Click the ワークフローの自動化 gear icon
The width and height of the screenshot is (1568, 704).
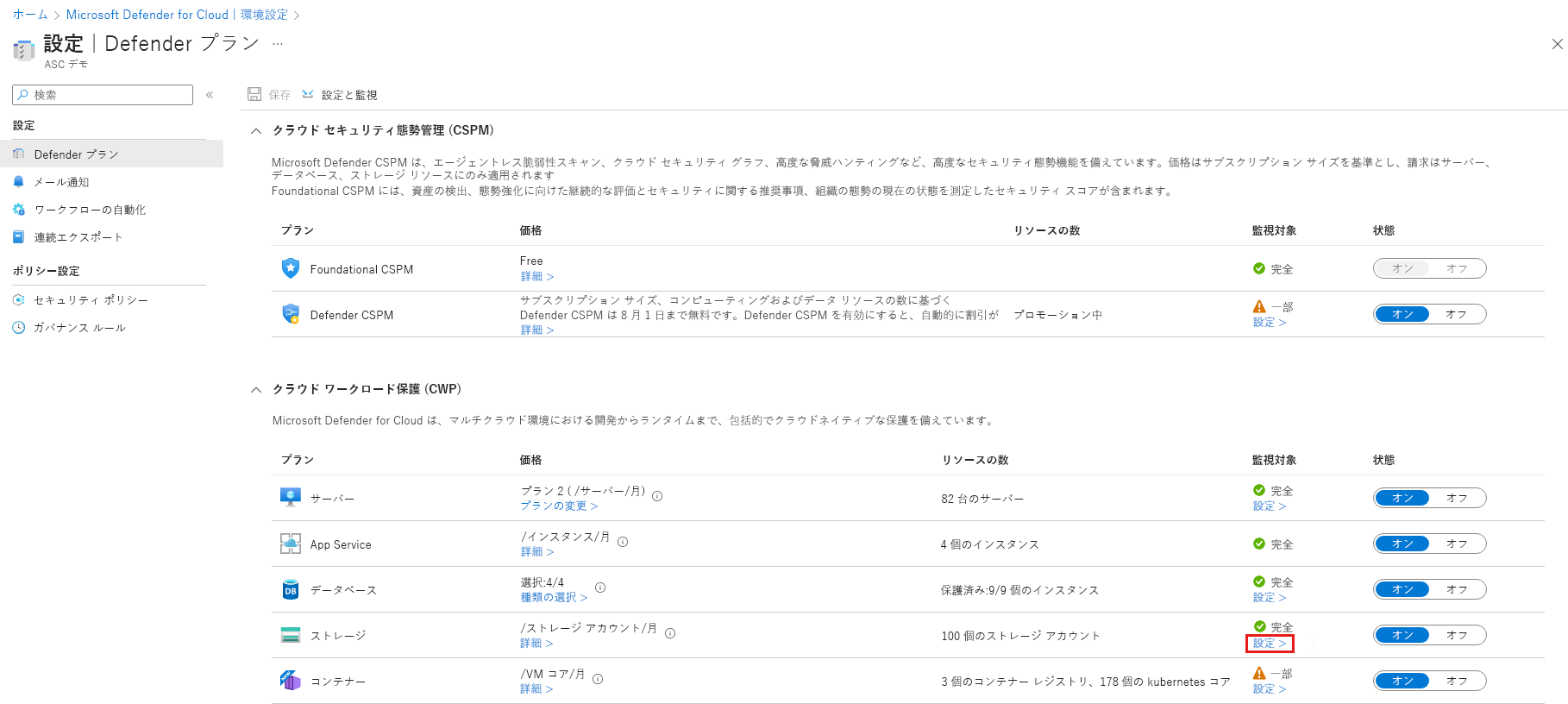pos(19,209)
